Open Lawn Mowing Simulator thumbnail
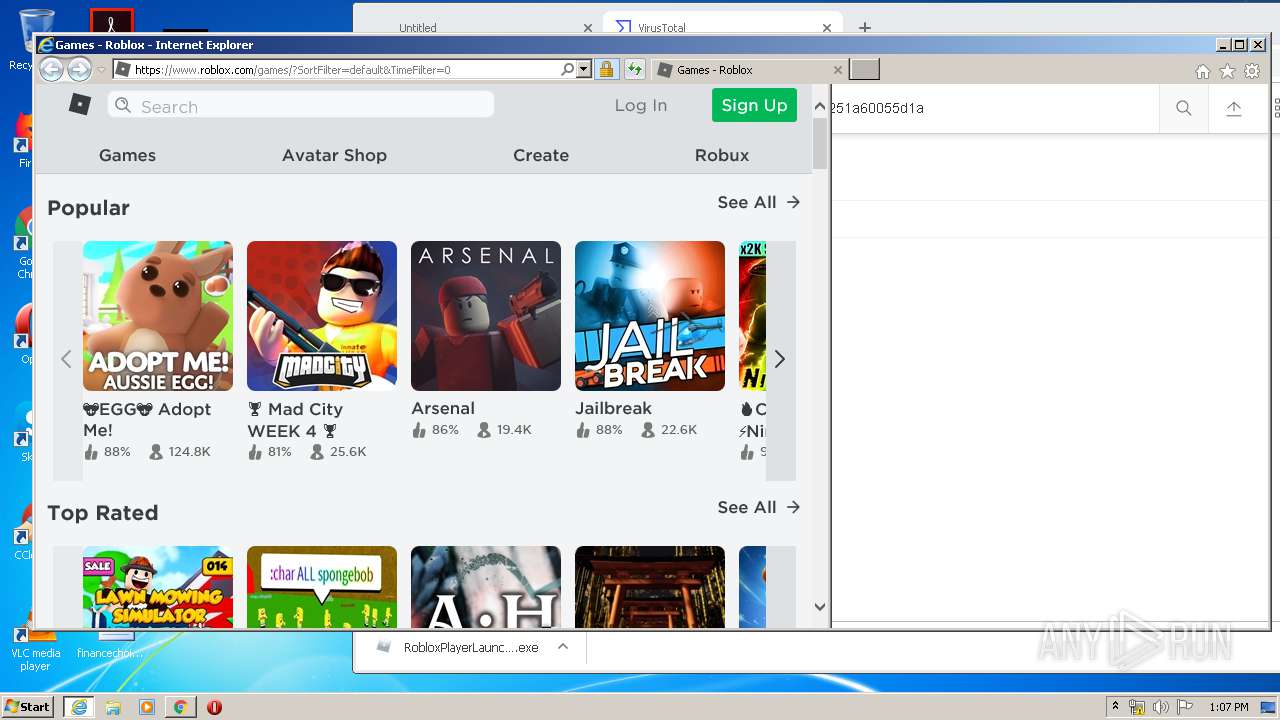 point(158,587)
